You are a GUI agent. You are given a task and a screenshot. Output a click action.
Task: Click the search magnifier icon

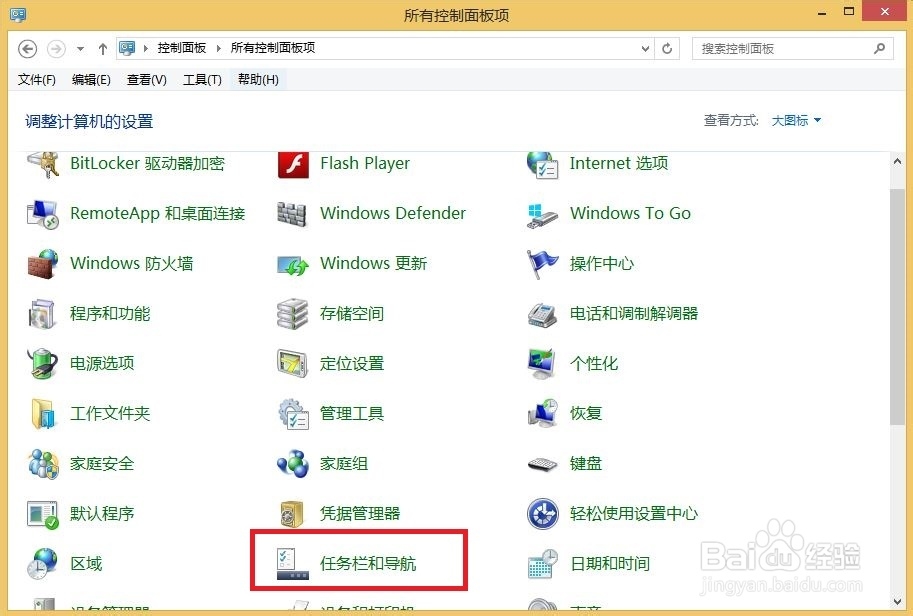point(880,49)
